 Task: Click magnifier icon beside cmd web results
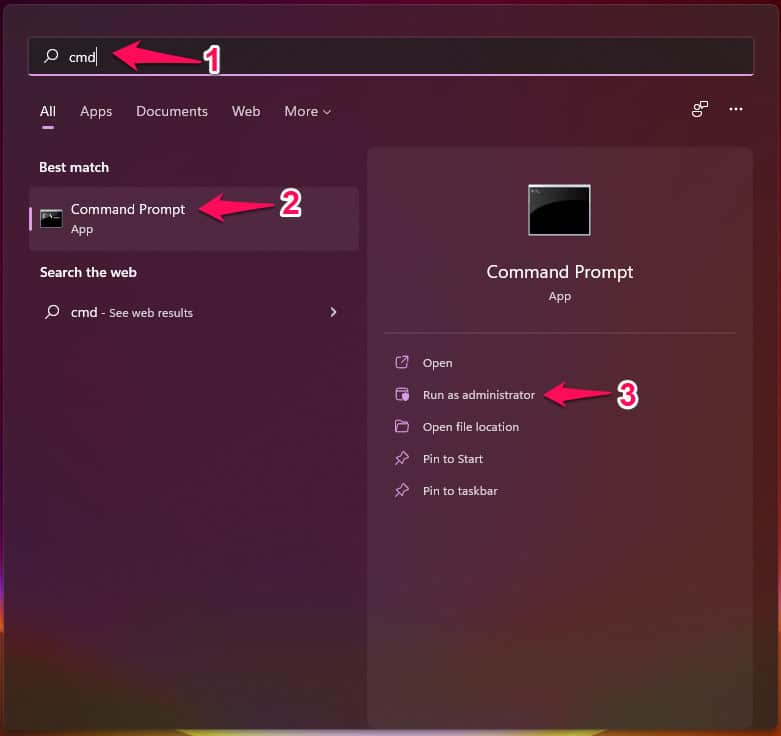pos(52,312)
